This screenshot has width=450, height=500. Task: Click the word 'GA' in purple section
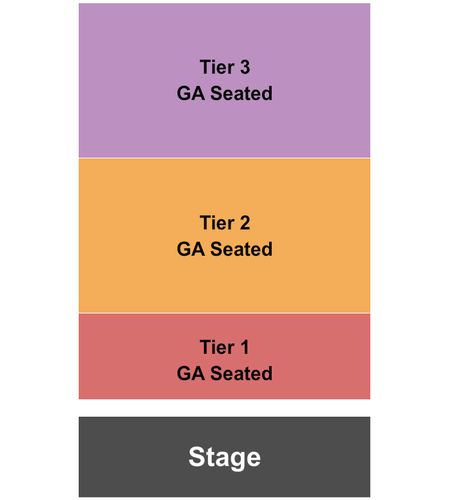pos(191,93)
